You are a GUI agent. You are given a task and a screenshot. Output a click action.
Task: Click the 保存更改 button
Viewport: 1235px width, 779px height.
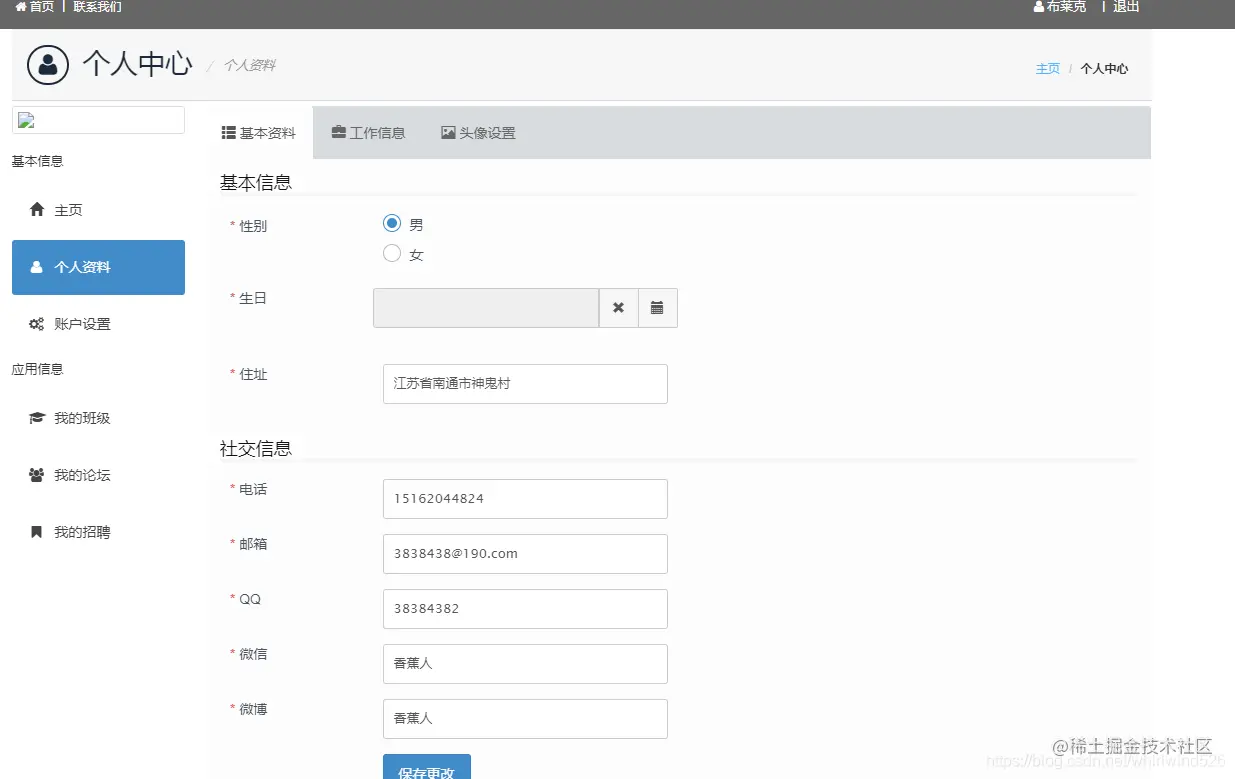[427, 768]
